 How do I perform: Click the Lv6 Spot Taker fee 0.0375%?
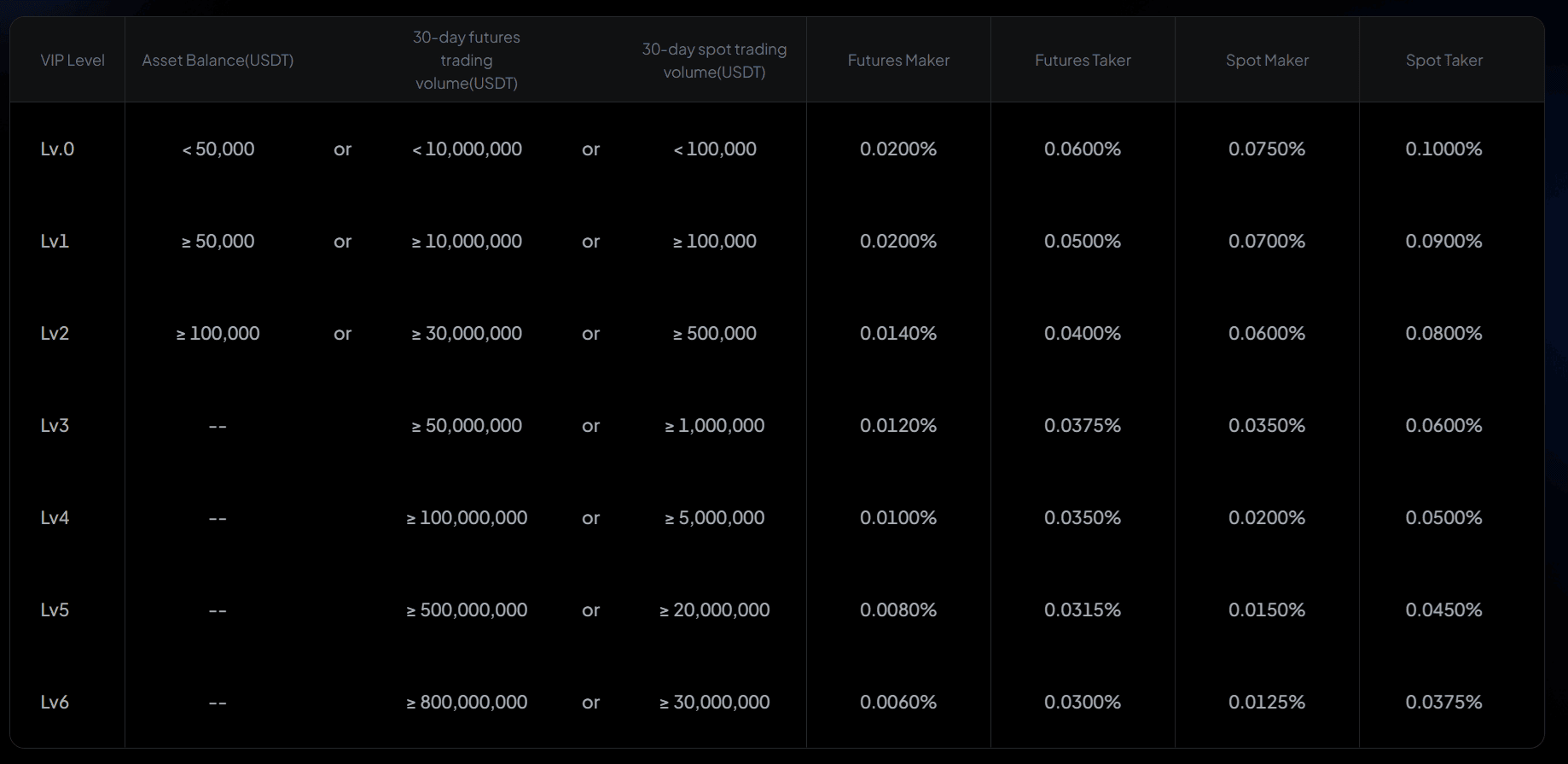[x=1443, y=703]
